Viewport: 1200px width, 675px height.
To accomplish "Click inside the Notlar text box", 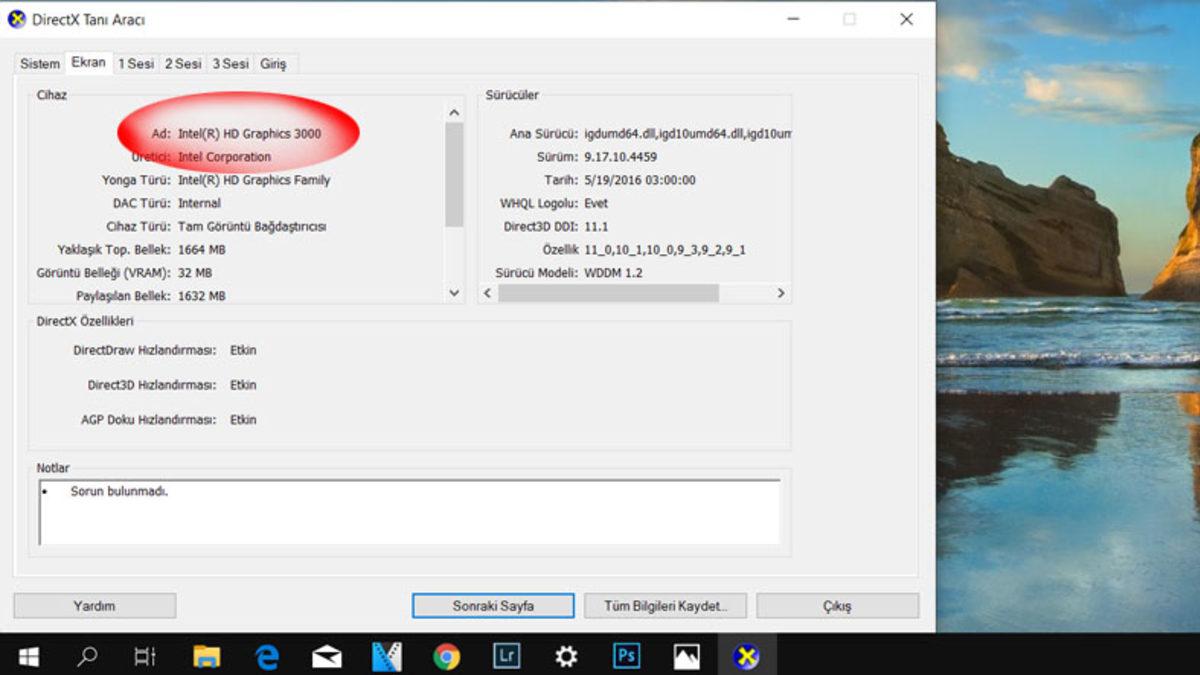I will [409, 512].
